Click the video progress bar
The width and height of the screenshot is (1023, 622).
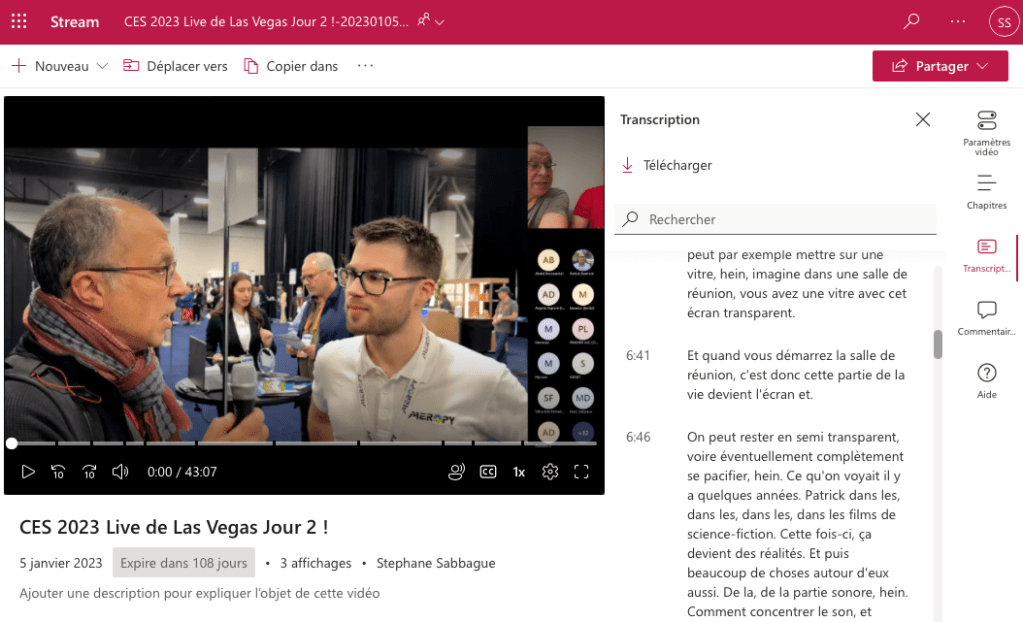(300, 443)
